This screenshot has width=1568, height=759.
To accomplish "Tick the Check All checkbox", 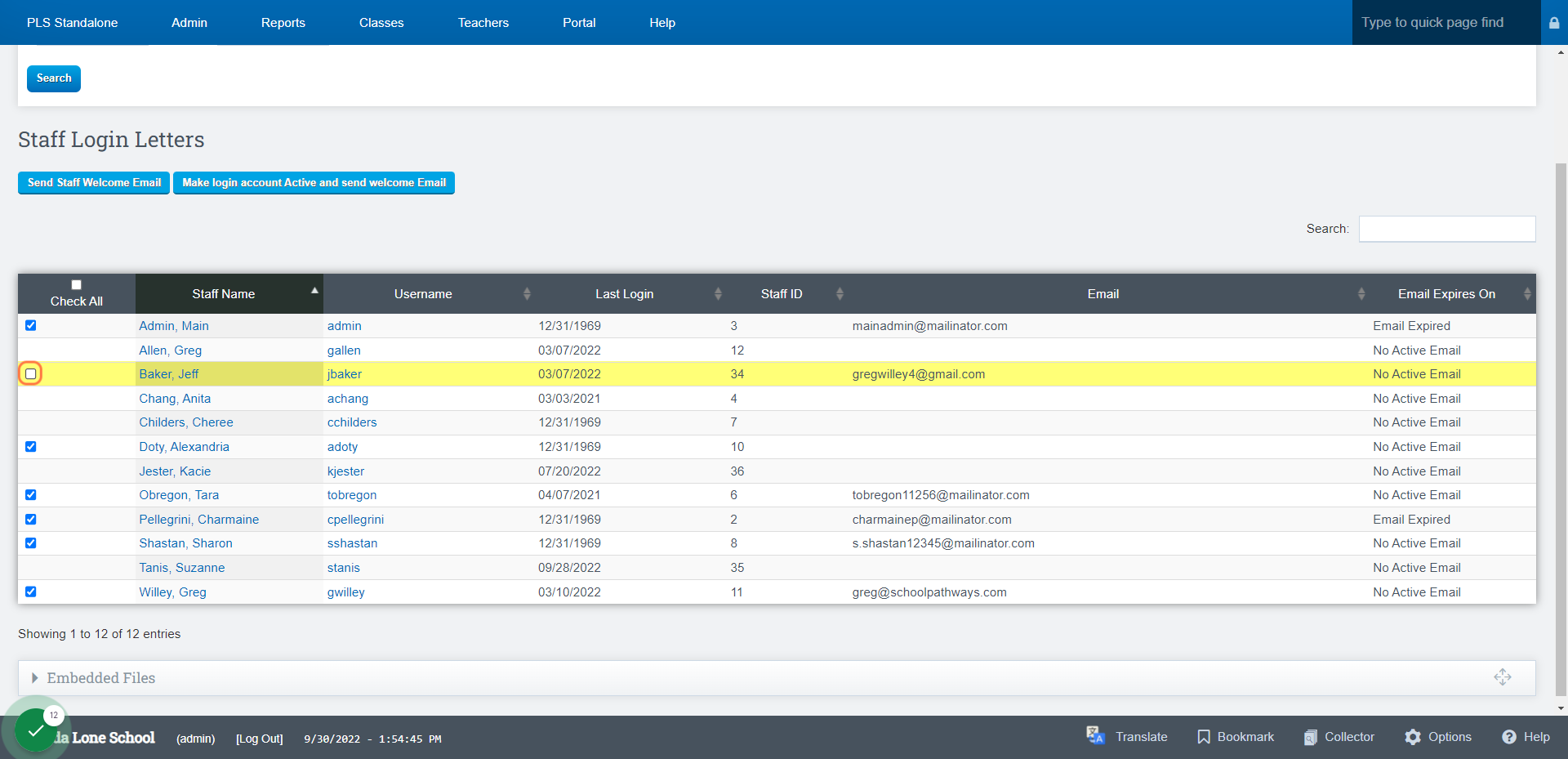I will click(x=76, y=284).
